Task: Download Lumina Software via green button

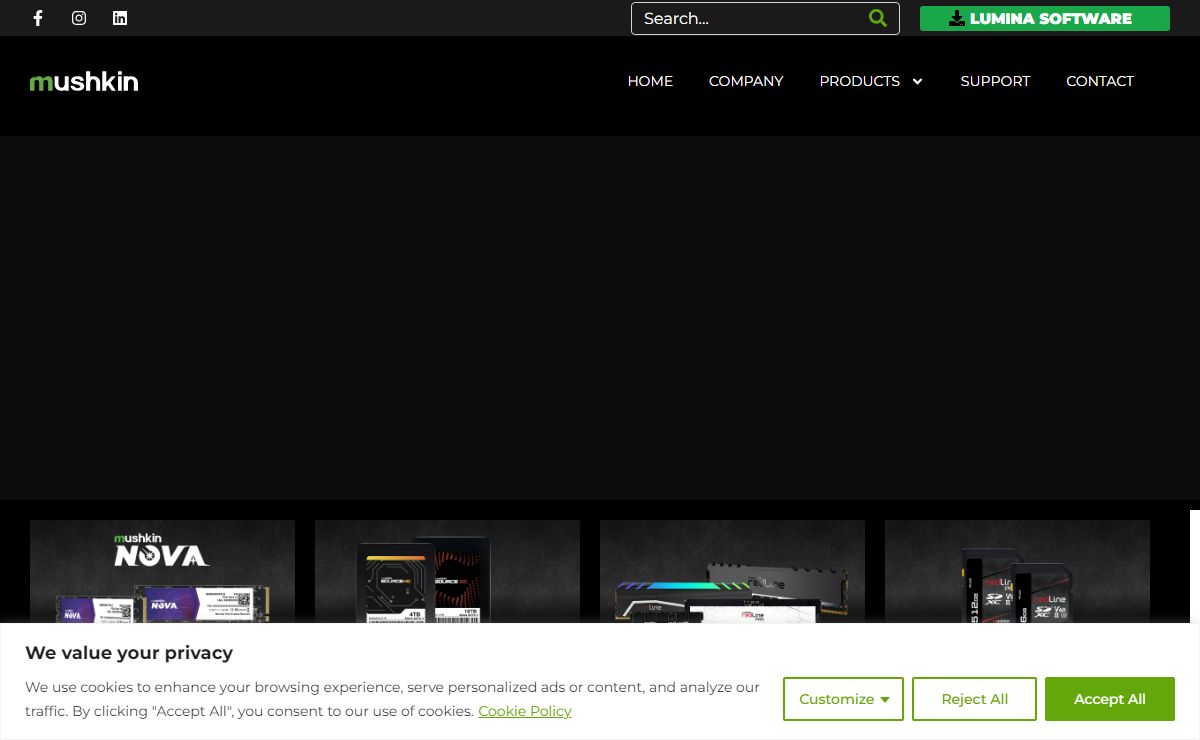Action: click(x=1044, y=18)
